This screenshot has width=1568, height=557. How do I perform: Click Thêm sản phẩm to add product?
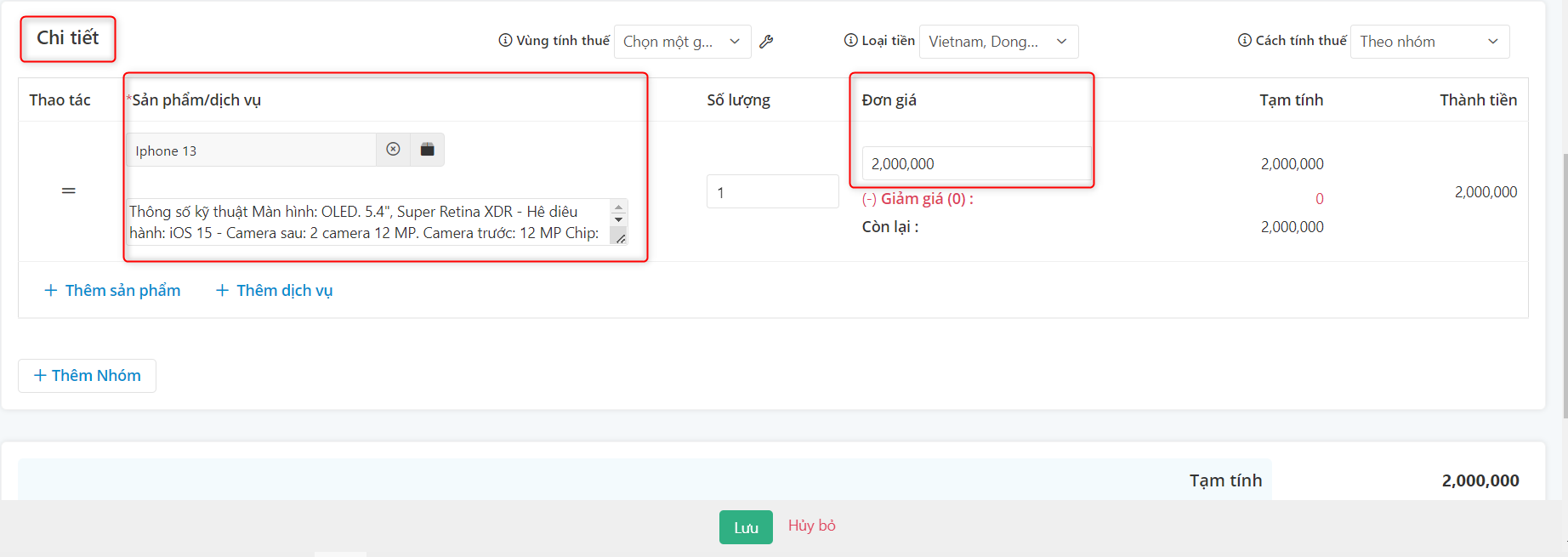[x=112, y=291]
